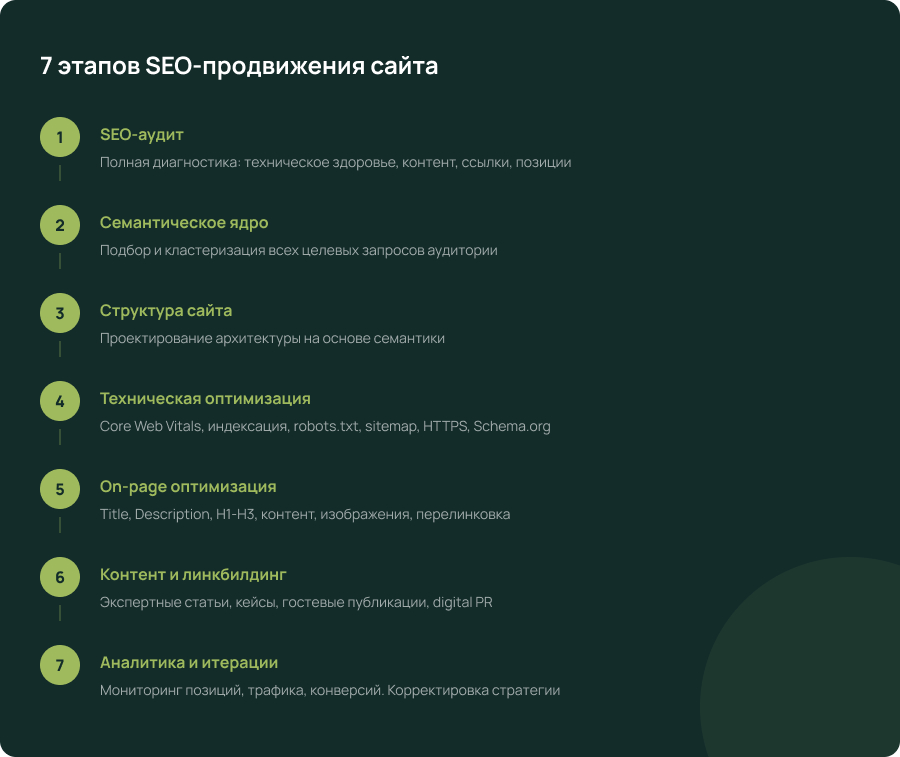
Task: Select the 'Контент и линкбилдинг' step title
Action: [x=193, y=574]
